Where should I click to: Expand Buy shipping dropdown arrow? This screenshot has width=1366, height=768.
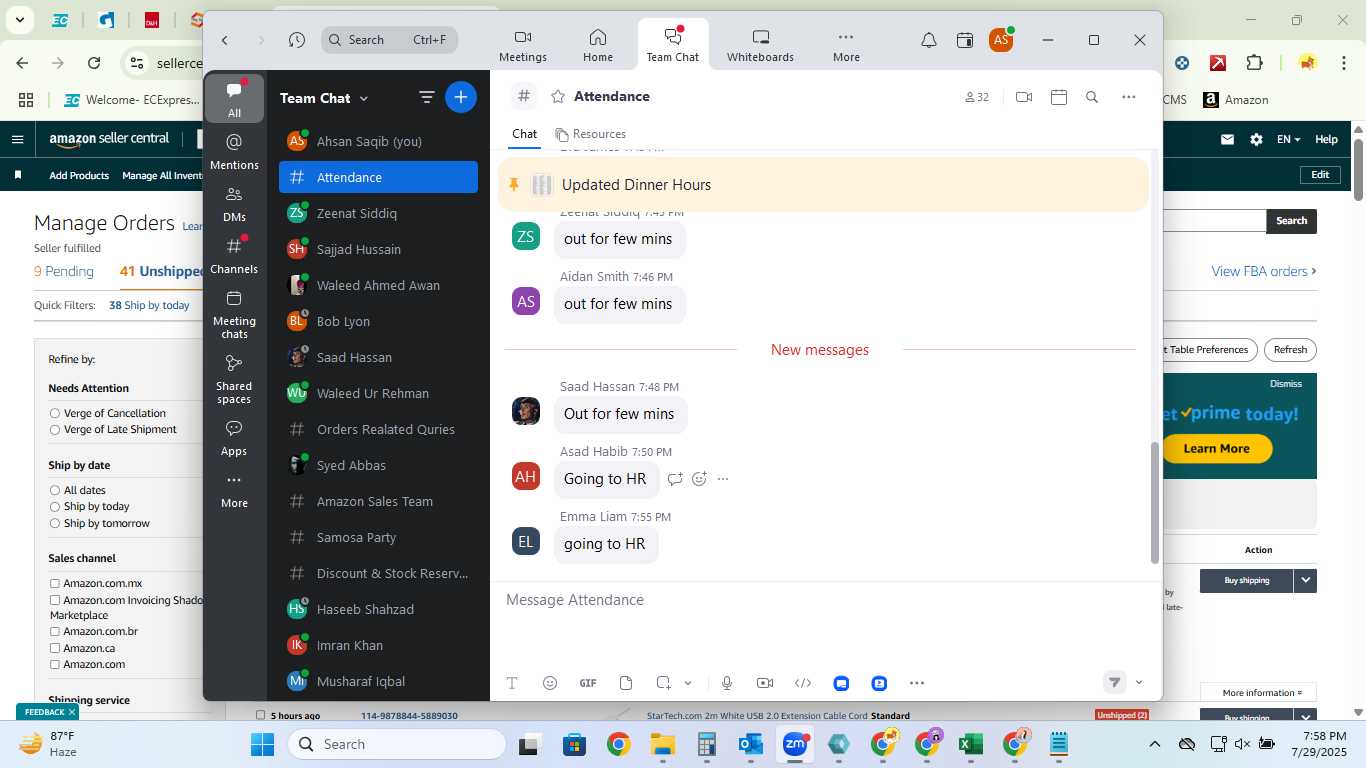click(x=1305, y=580)
